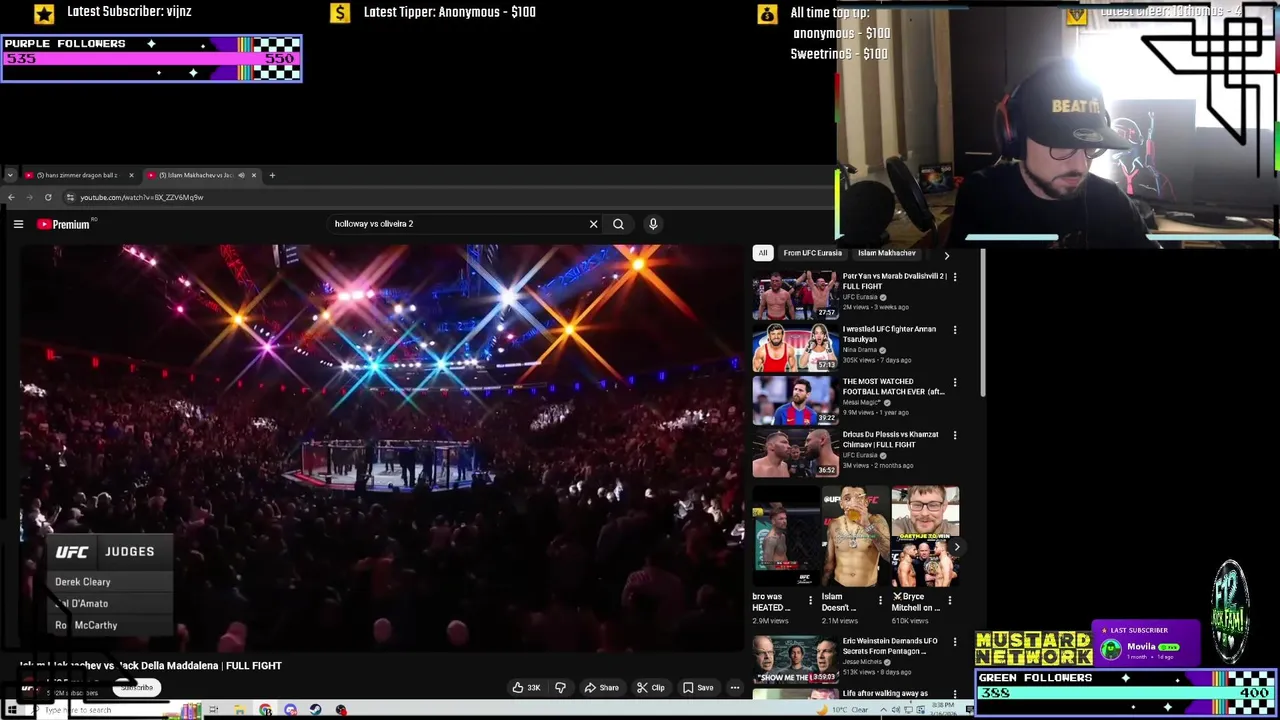Open the YouTube hamburger guide menu
1280x720 pixels.
(x=18, y=224)
